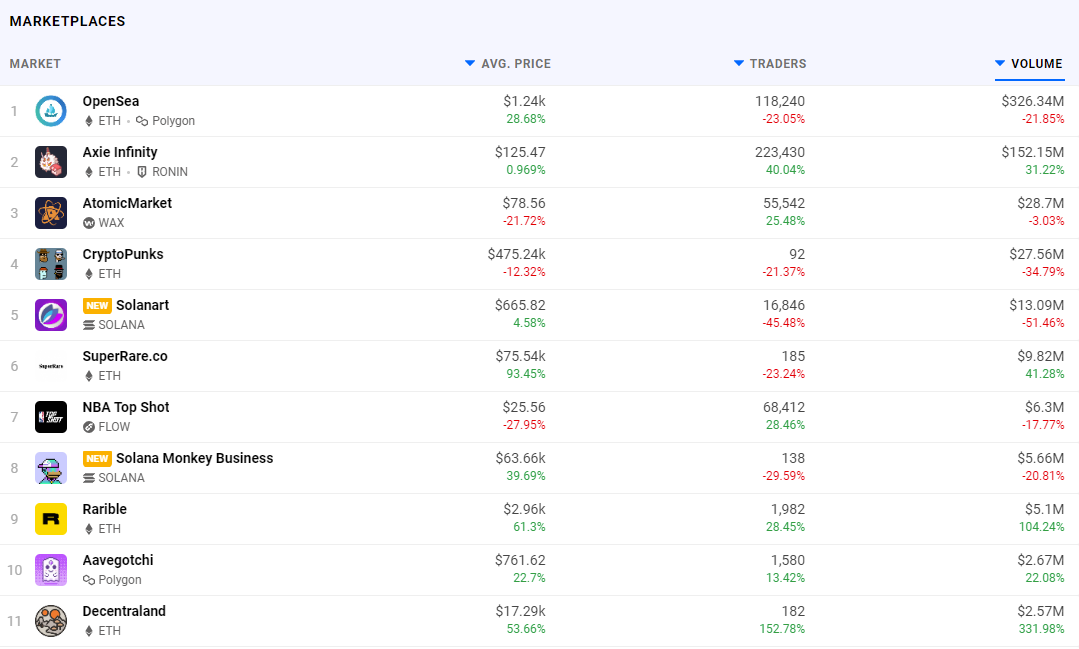This screenshot has height=649, width=1079.
Task: Click the yellow Rarible logo
Action: pyautogui.click(x=51, y=519)
